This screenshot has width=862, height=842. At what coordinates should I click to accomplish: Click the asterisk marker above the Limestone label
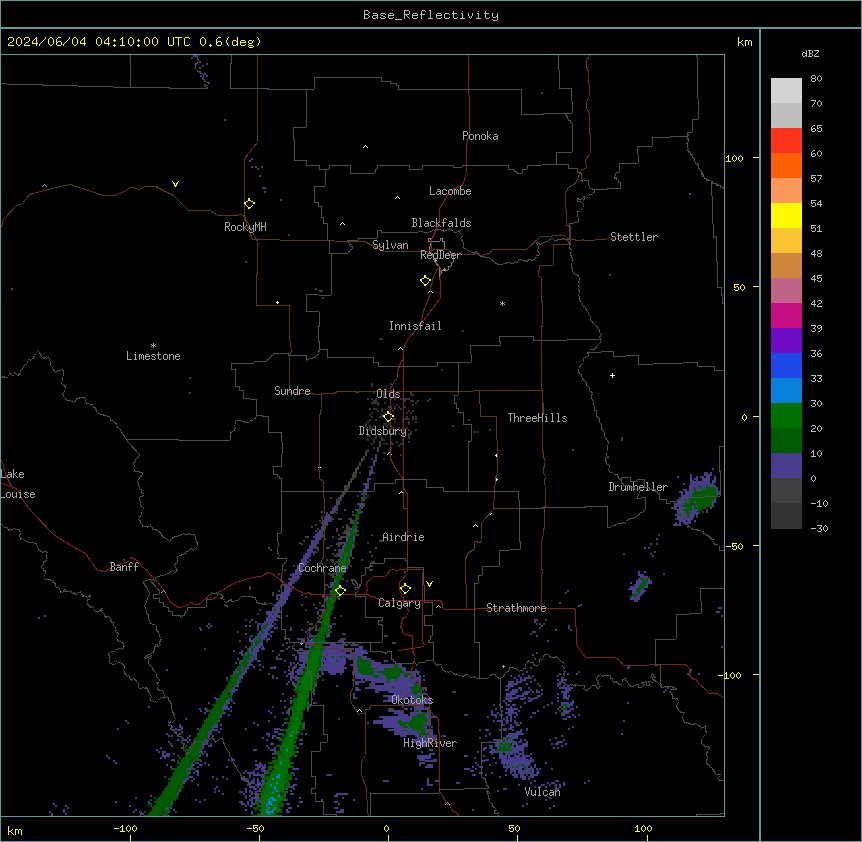click(153, 346)
